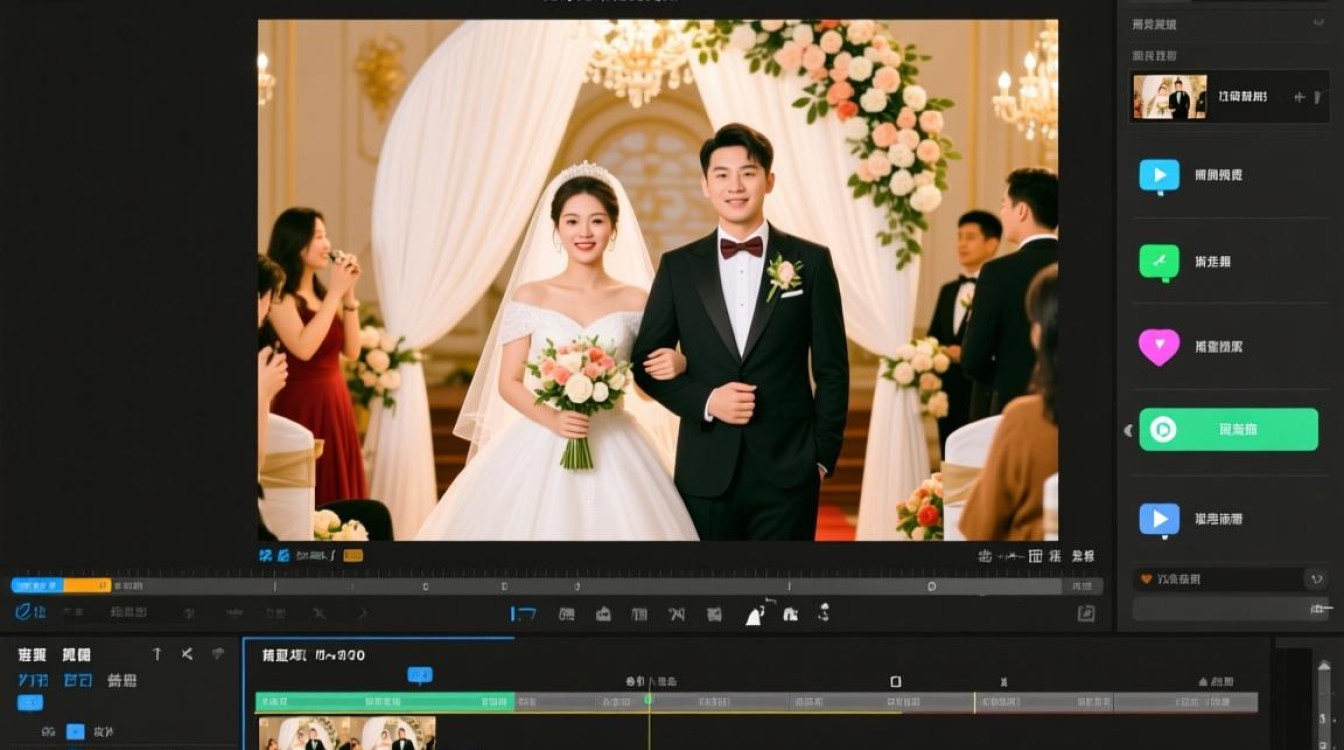Click the small X marker above the timeline's gray clips
This screenshot has width=1344, height=750.
click(x=1004, y=683)
